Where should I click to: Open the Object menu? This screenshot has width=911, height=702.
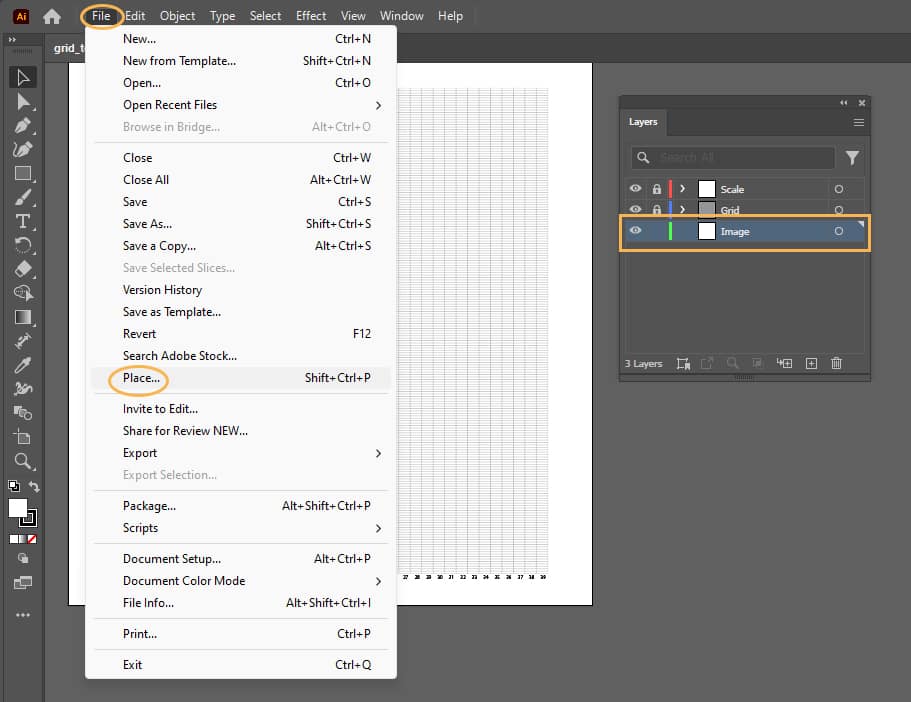tap(178, 16)
